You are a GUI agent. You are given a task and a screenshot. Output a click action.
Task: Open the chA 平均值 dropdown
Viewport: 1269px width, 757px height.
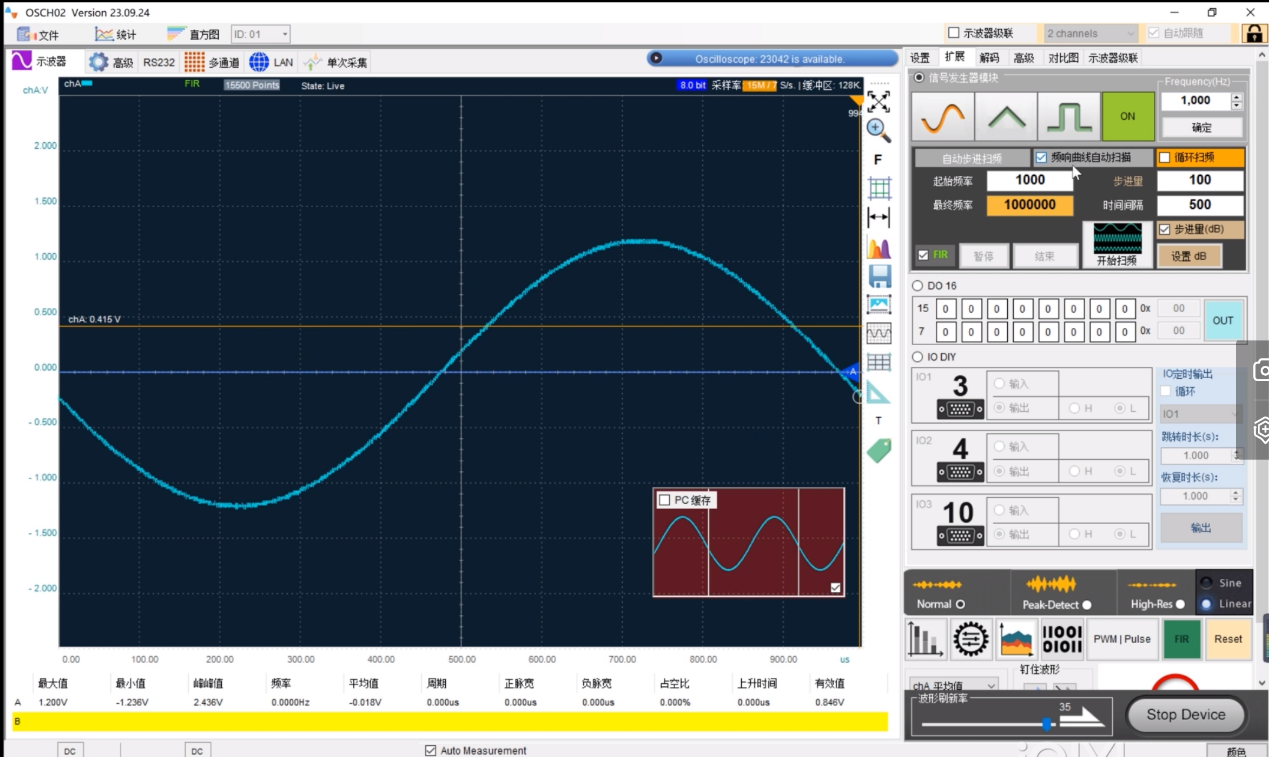tap(954, 686)
